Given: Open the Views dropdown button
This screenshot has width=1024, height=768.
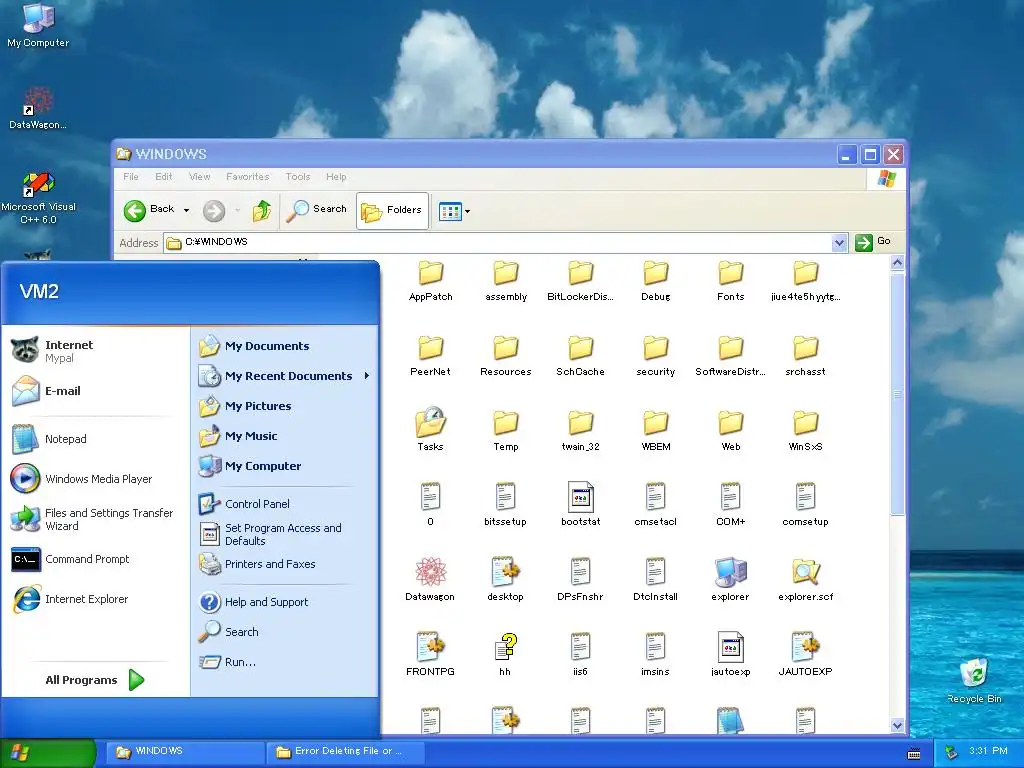Looking at the screenshot, I should (455, 211).
